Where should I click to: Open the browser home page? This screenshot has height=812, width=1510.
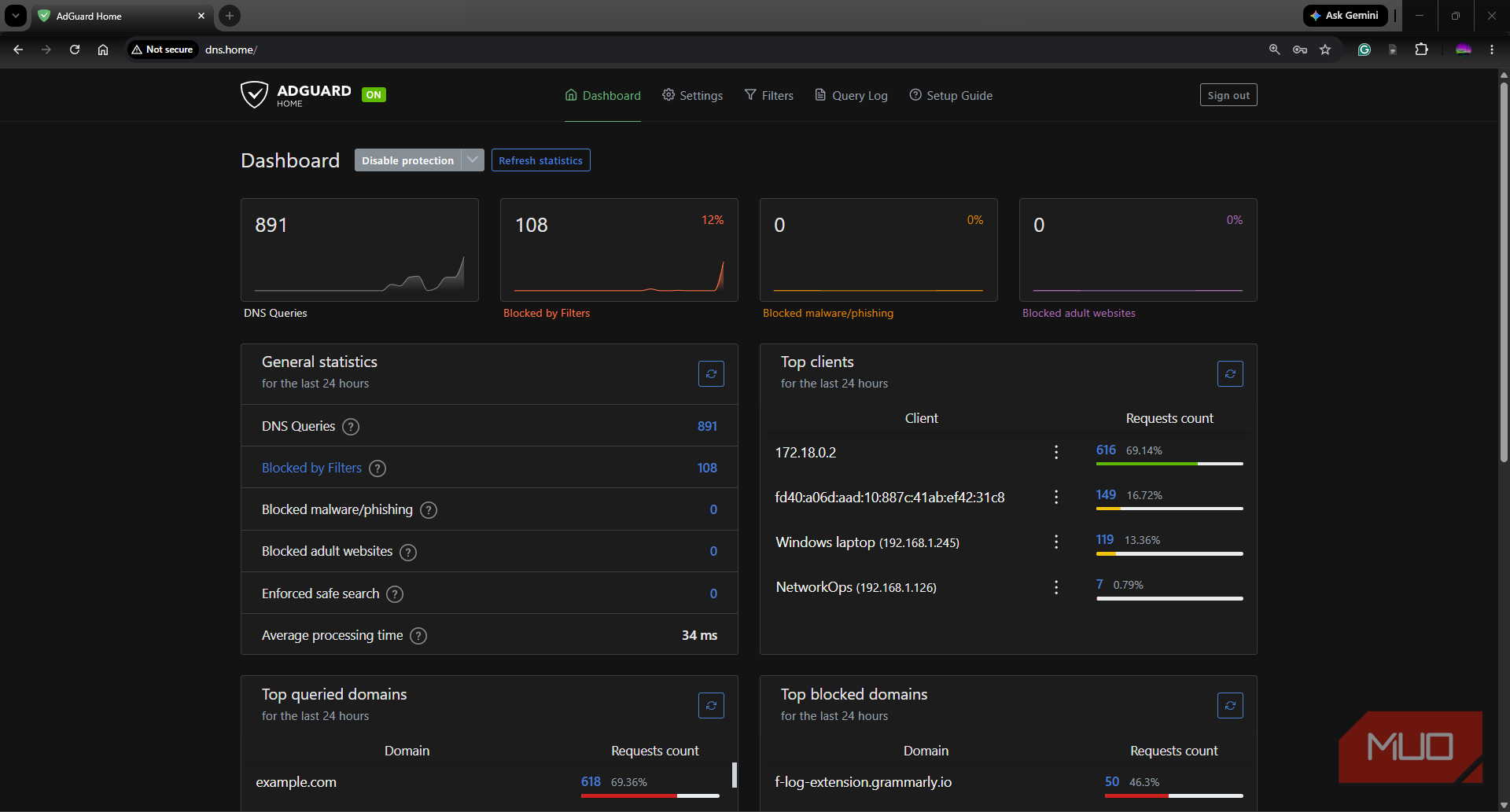[103, 50]
